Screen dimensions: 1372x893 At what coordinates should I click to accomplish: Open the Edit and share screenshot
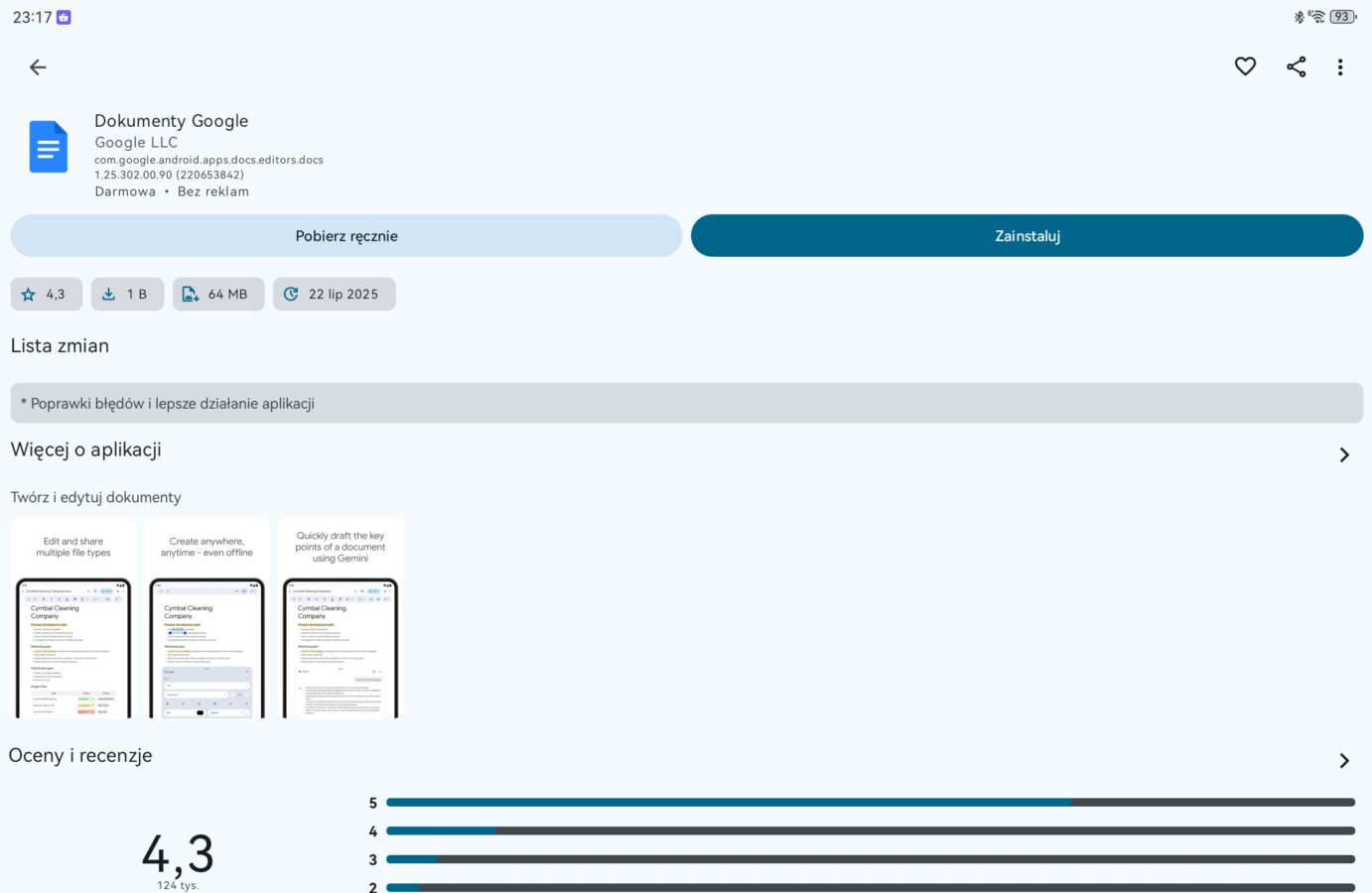pos(73,617)
